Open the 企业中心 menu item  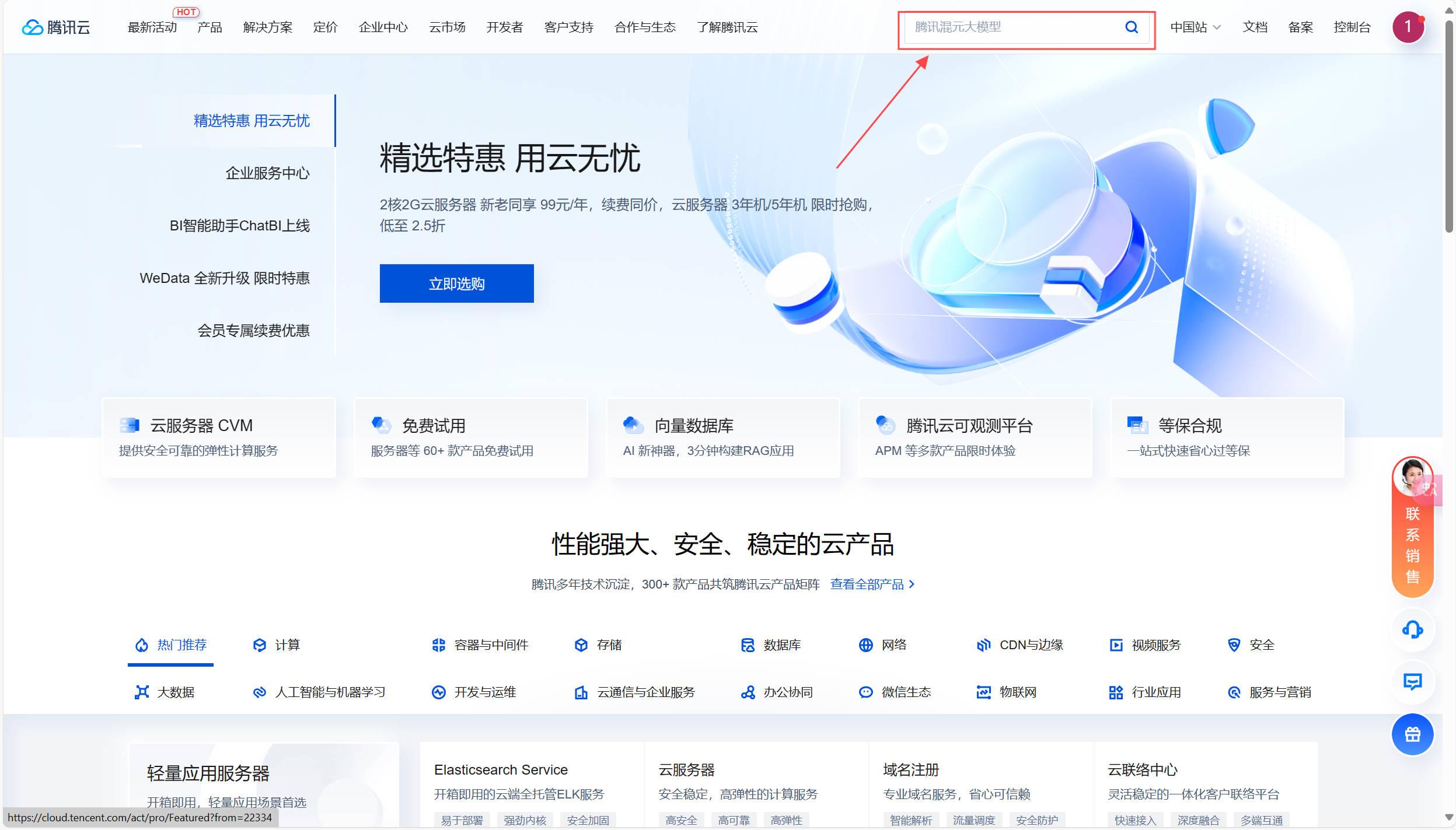tap(383, 27)
